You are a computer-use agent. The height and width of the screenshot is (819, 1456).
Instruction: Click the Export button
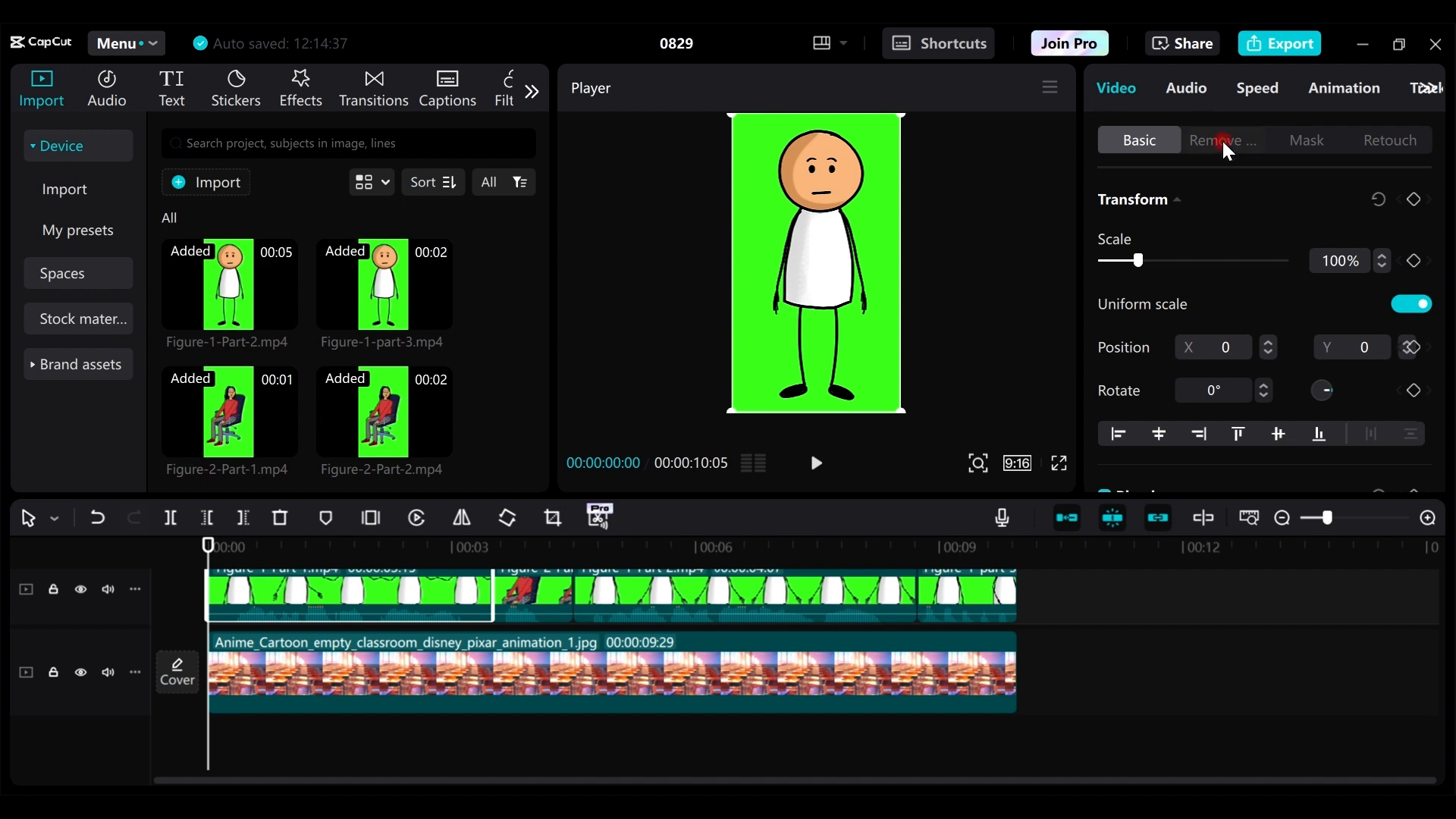click(1279, 43)
